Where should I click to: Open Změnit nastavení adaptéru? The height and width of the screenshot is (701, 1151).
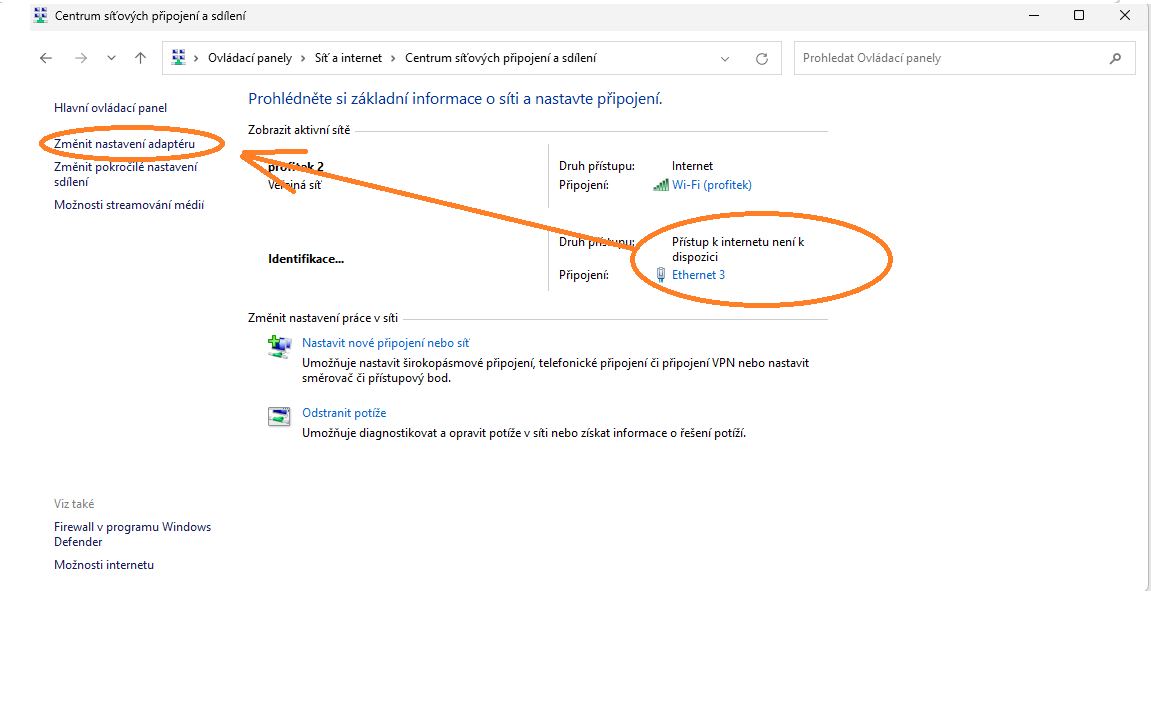pyautogui.click(x=124, y=144)
